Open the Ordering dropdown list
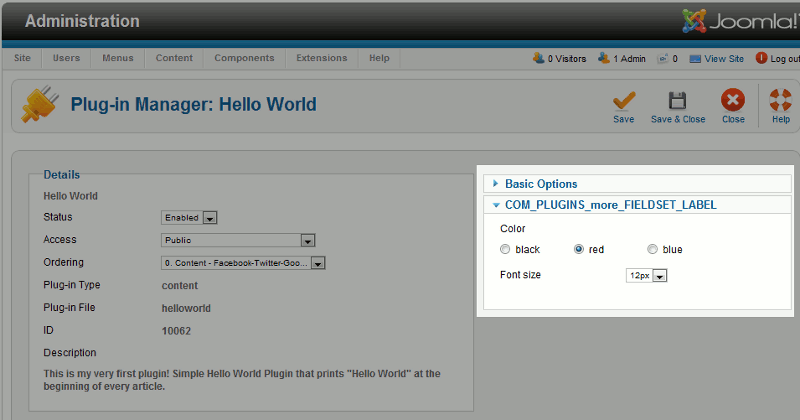Image resolution: width=800 pixels, height=420 pixels. click(x=245, y=263)
